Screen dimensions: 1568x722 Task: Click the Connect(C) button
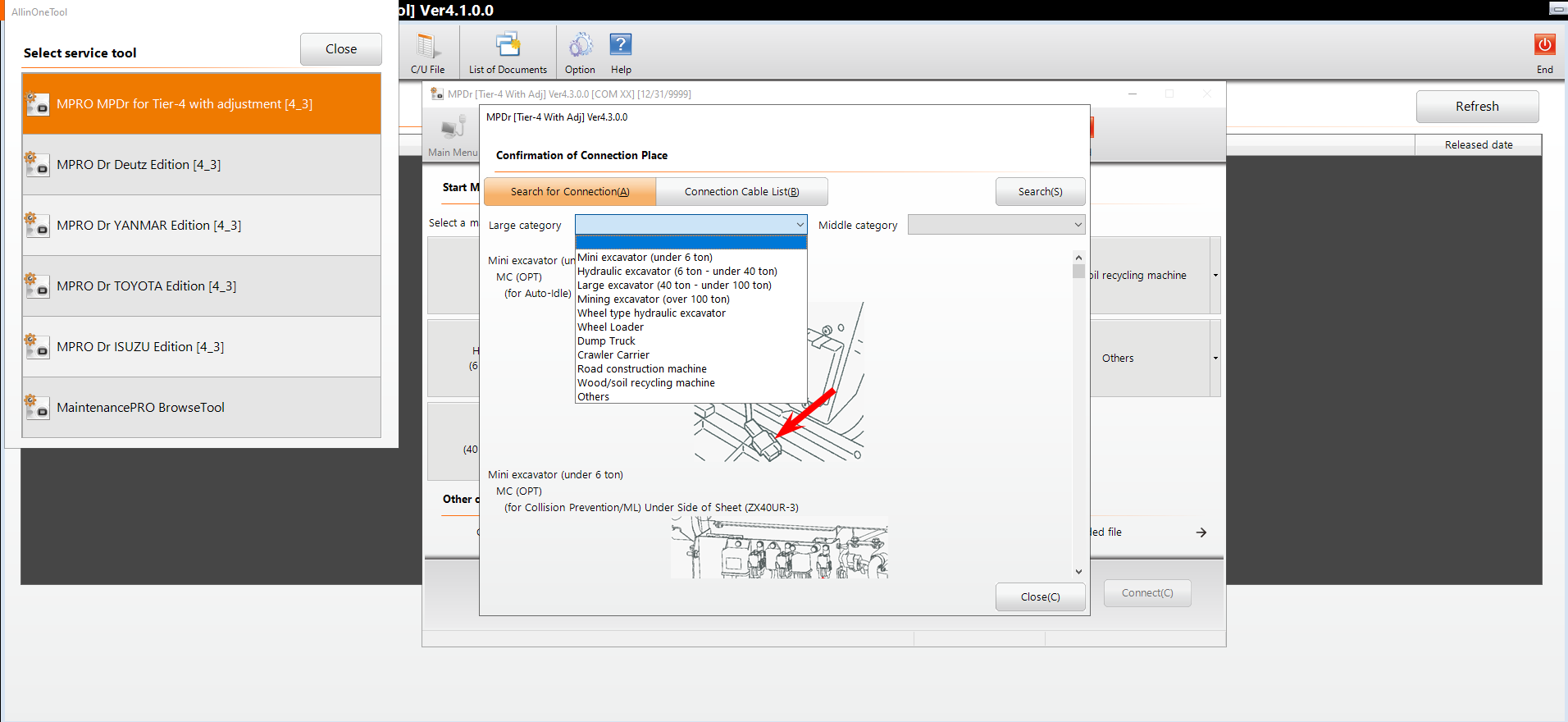(x=1147, y=593)
